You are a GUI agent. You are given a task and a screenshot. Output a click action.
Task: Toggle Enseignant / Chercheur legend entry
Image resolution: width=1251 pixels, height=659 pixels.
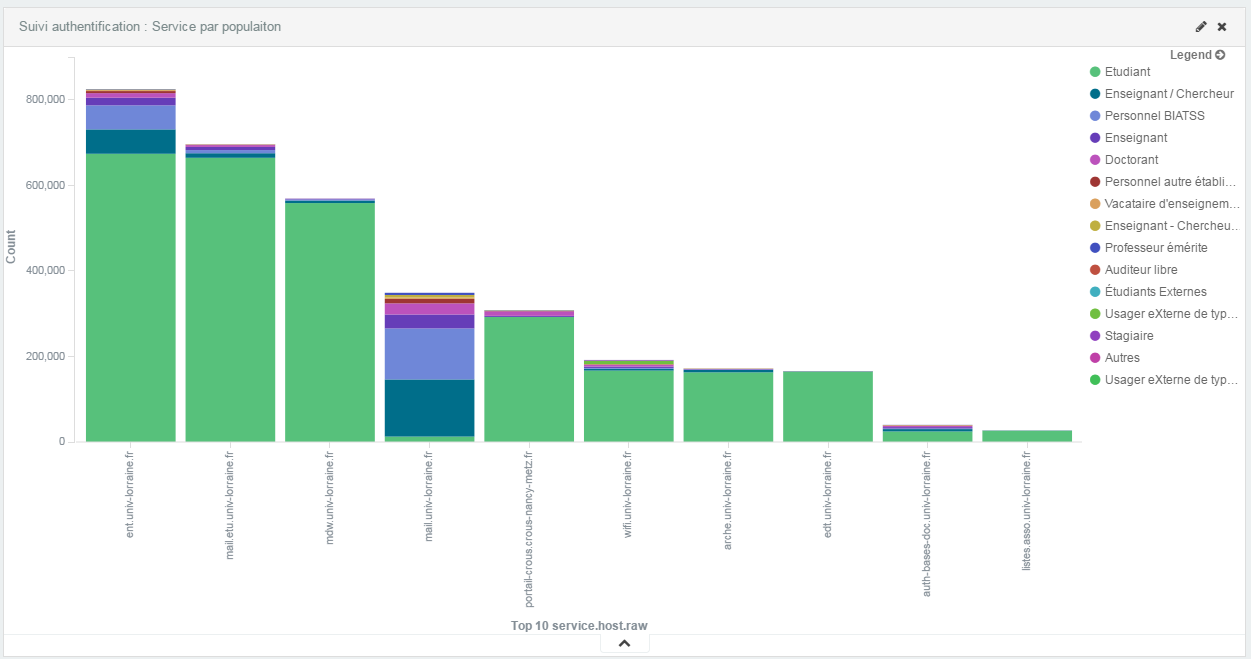1168,94
